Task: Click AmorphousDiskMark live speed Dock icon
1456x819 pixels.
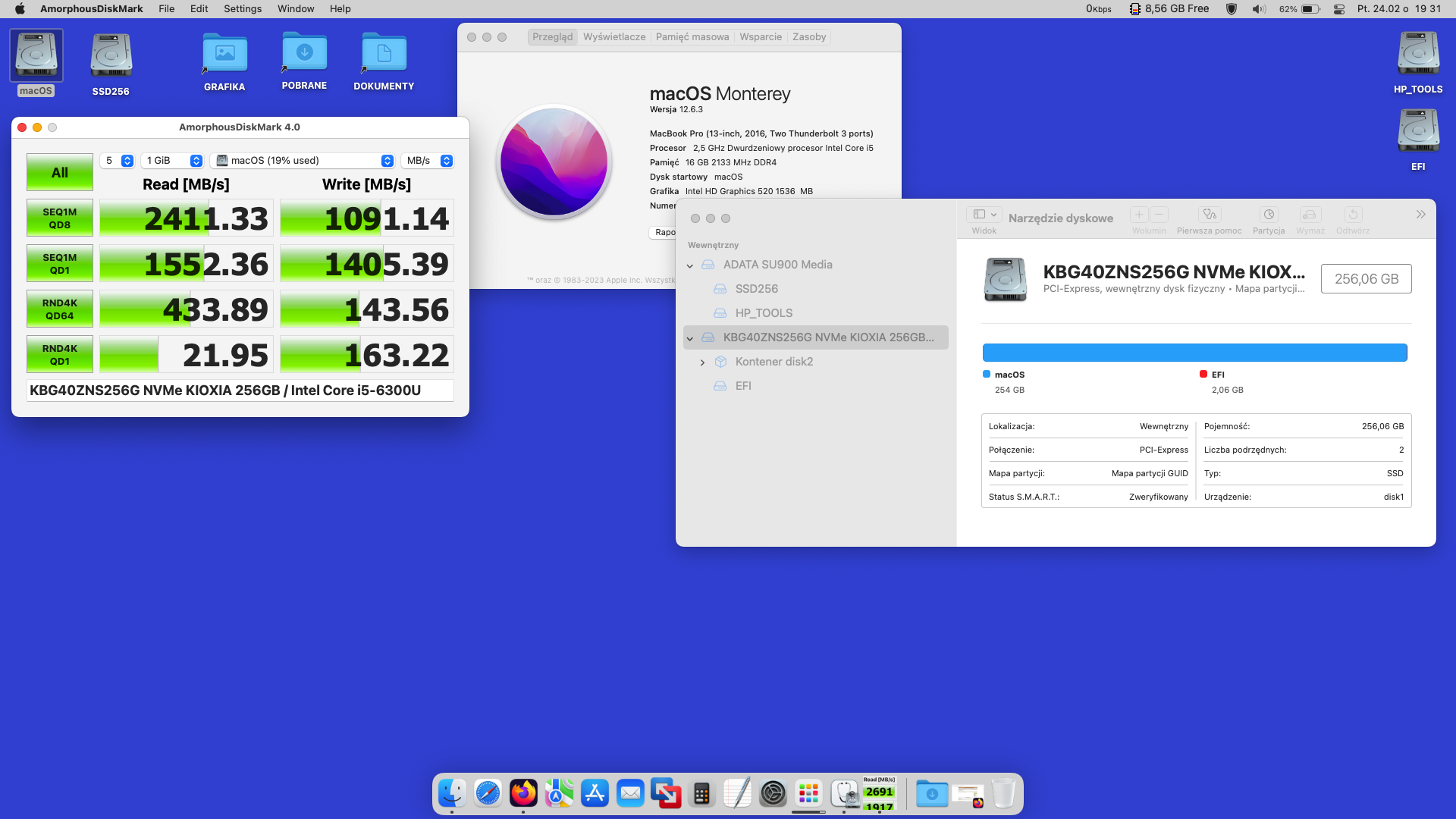Action: (880, 793)
